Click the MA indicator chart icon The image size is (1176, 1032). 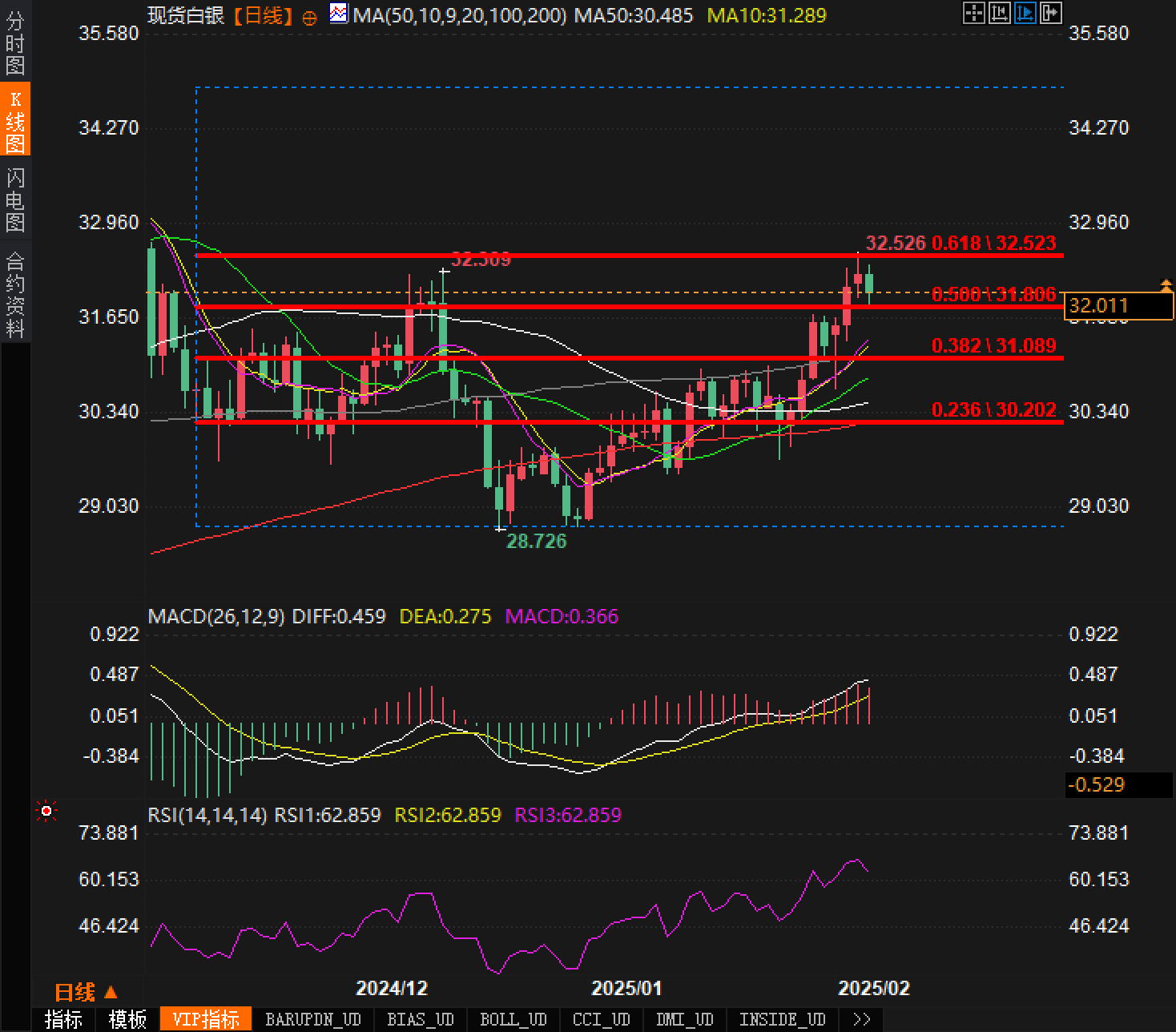(x=339, y=14)
